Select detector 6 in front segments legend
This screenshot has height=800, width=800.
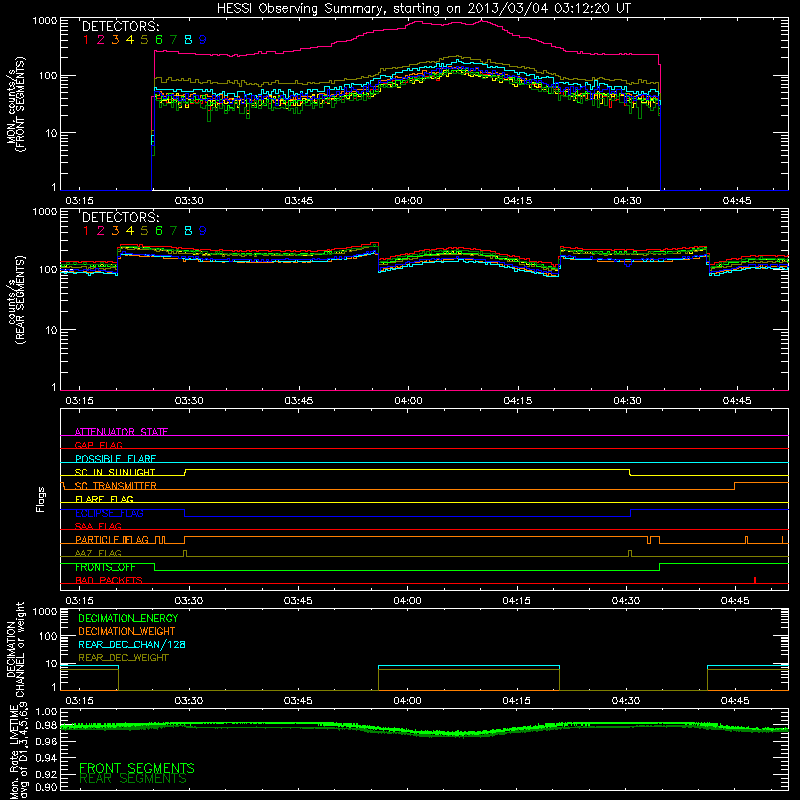click(x=159, y=40)
